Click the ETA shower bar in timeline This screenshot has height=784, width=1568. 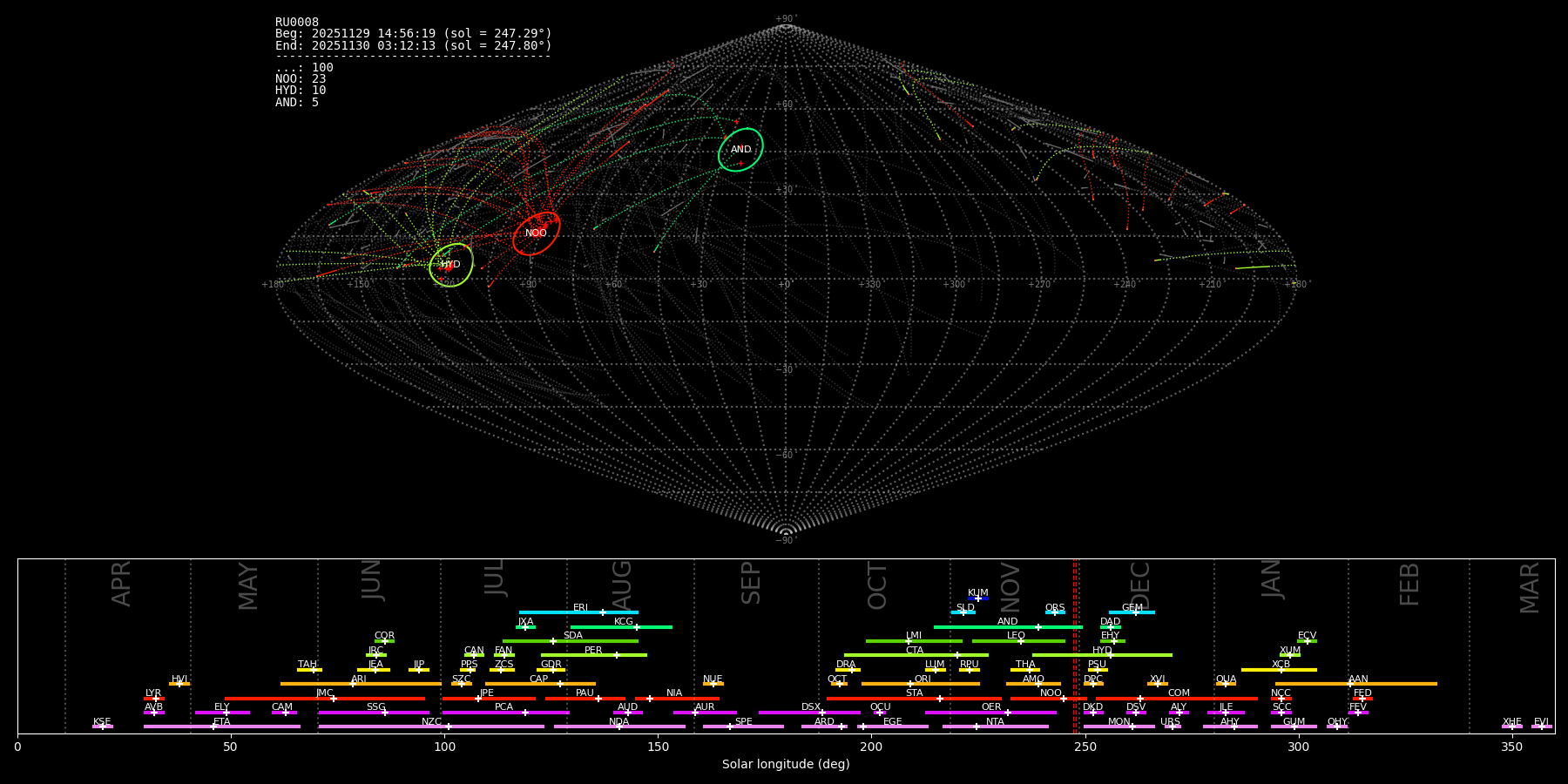tap(222, 727)
